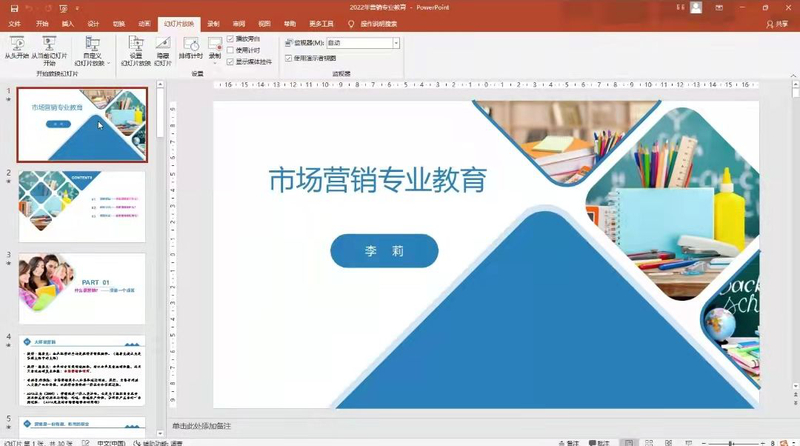Click zoom in plus button
Image resolution: width=800 pixels, height=446 pixels.
[763, 443]
